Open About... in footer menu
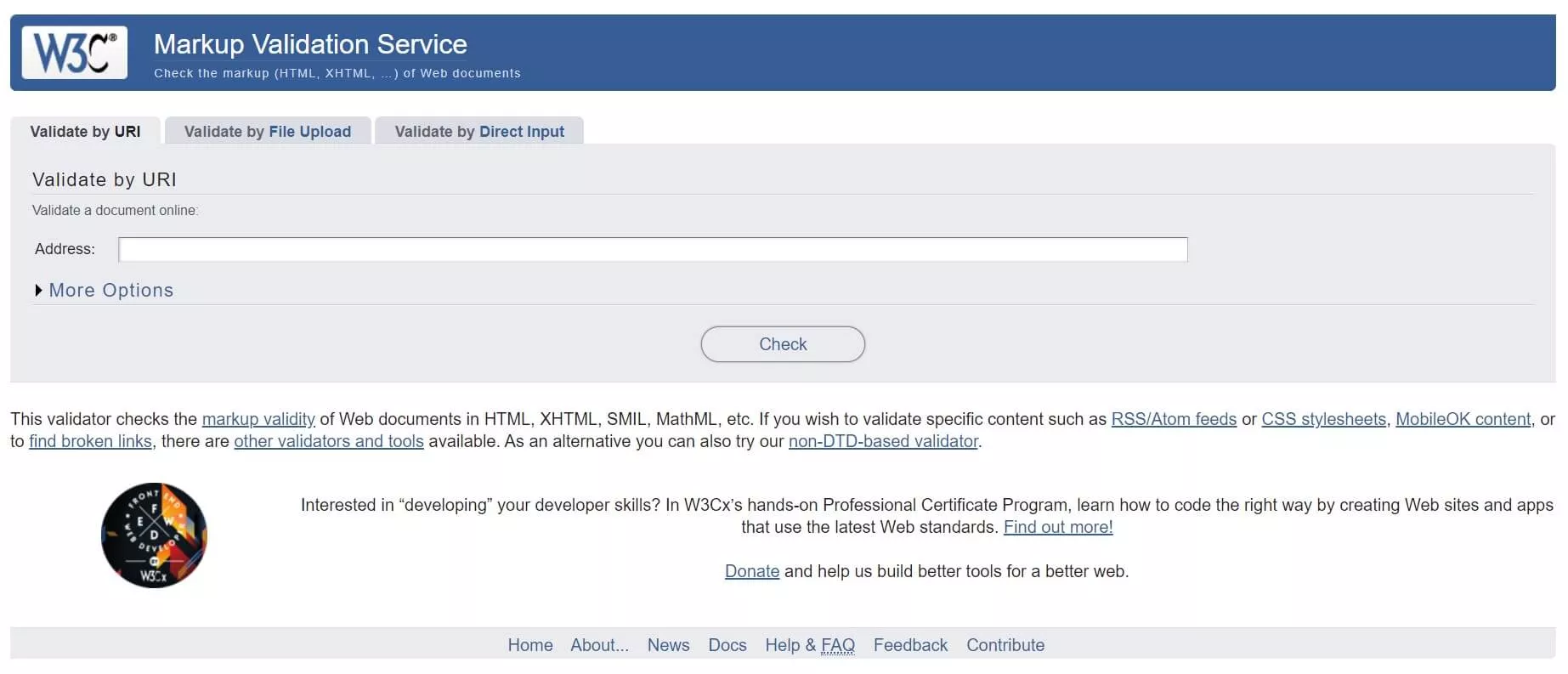Image resolution: width=1568 pixels, height=674 pixels. tap(600, 645)
